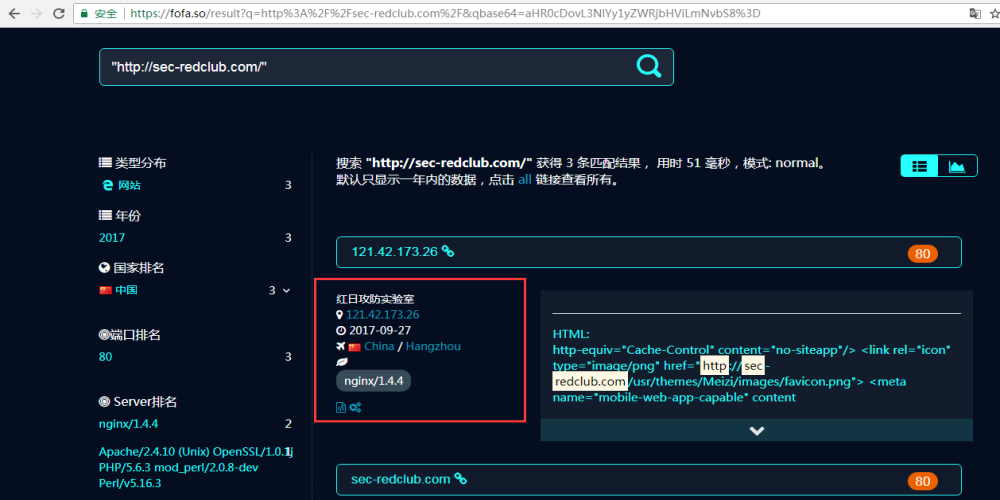This screenshot has height=500, width=1000.
Task: Filter by Apache/2.4.10 server entry
Action: pyautogui.click(x=196, y=467)
